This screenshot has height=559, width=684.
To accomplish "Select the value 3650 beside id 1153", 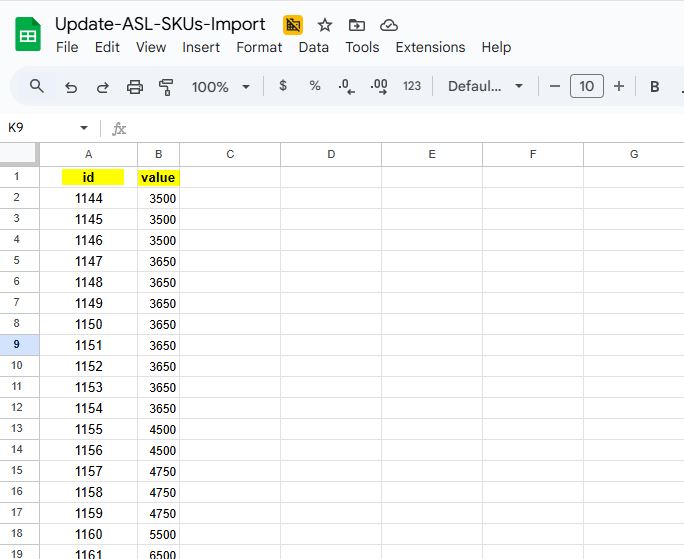I will point(158,387).
